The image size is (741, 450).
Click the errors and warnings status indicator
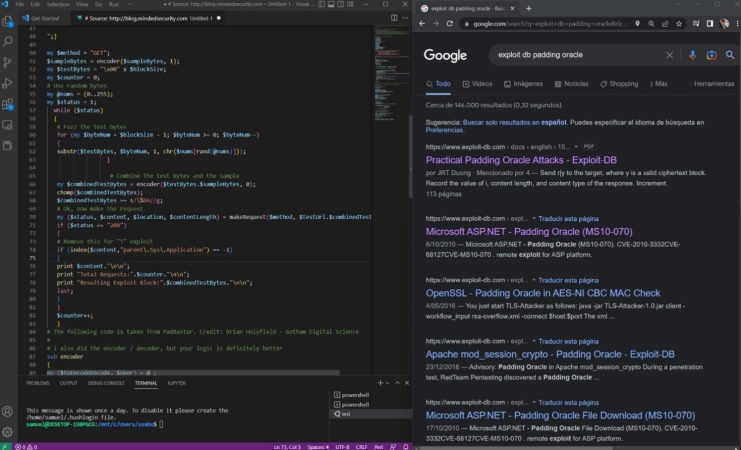click(26, 446)
